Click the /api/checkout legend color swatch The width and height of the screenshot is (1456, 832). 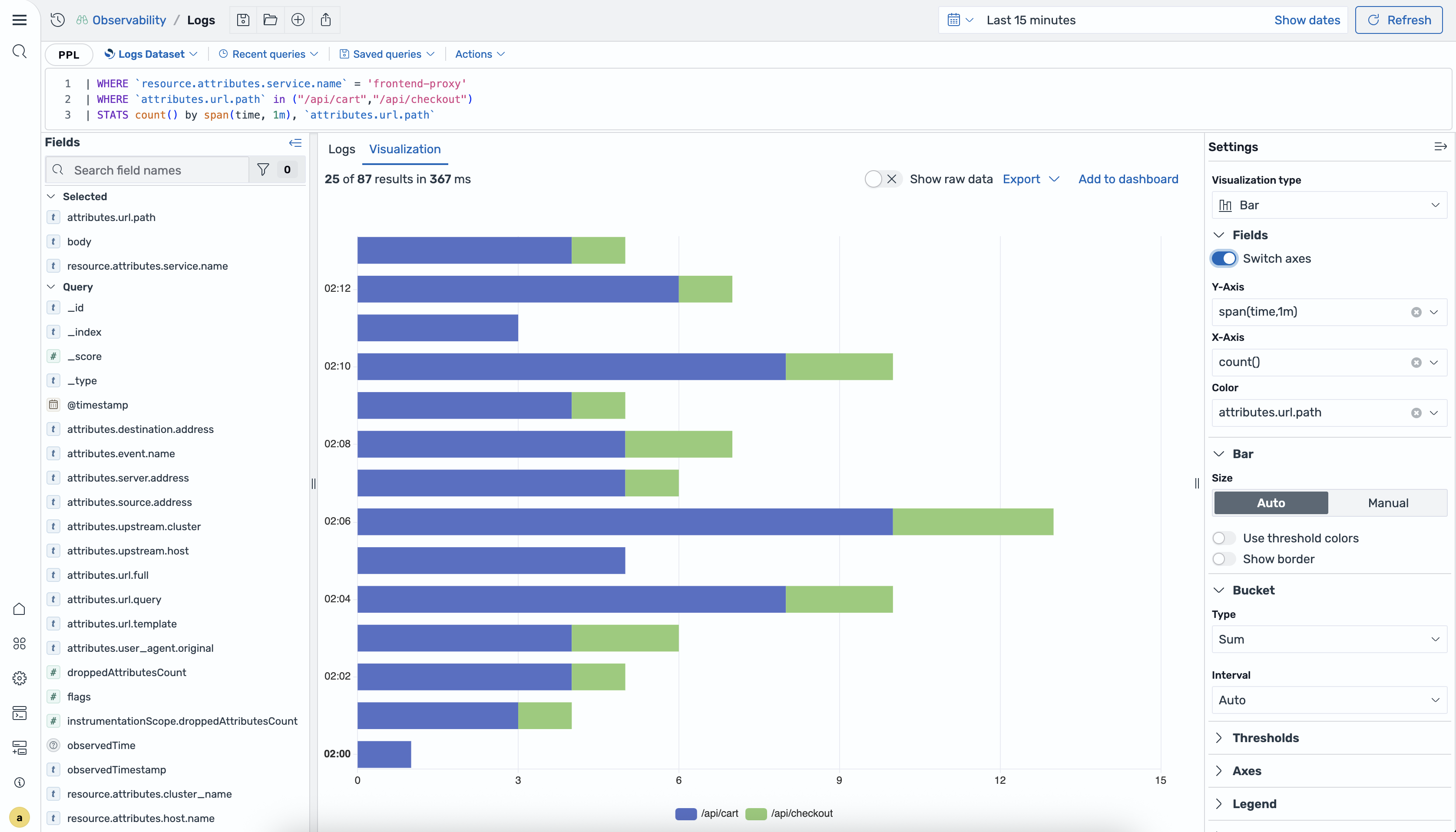(755, 813)
